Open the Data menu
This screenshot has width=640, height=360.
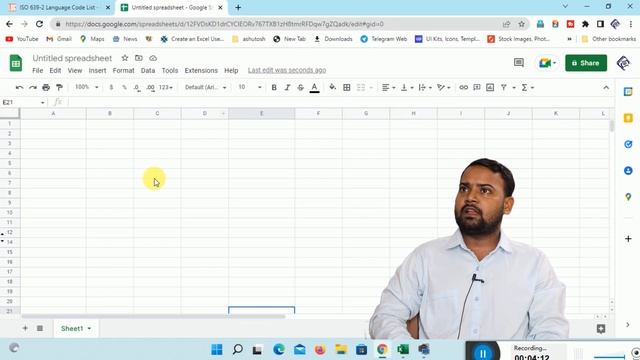pyautogui.click(x=148, y=71)
